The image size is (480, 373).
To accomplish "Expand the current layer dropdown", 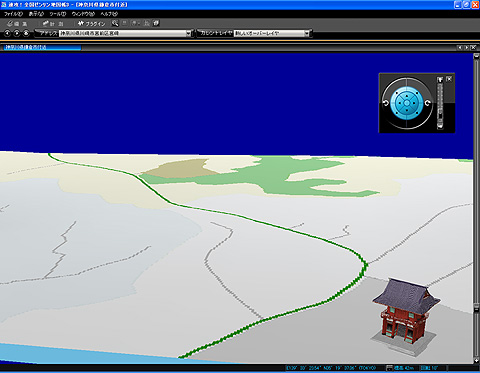I will [307, 33].
